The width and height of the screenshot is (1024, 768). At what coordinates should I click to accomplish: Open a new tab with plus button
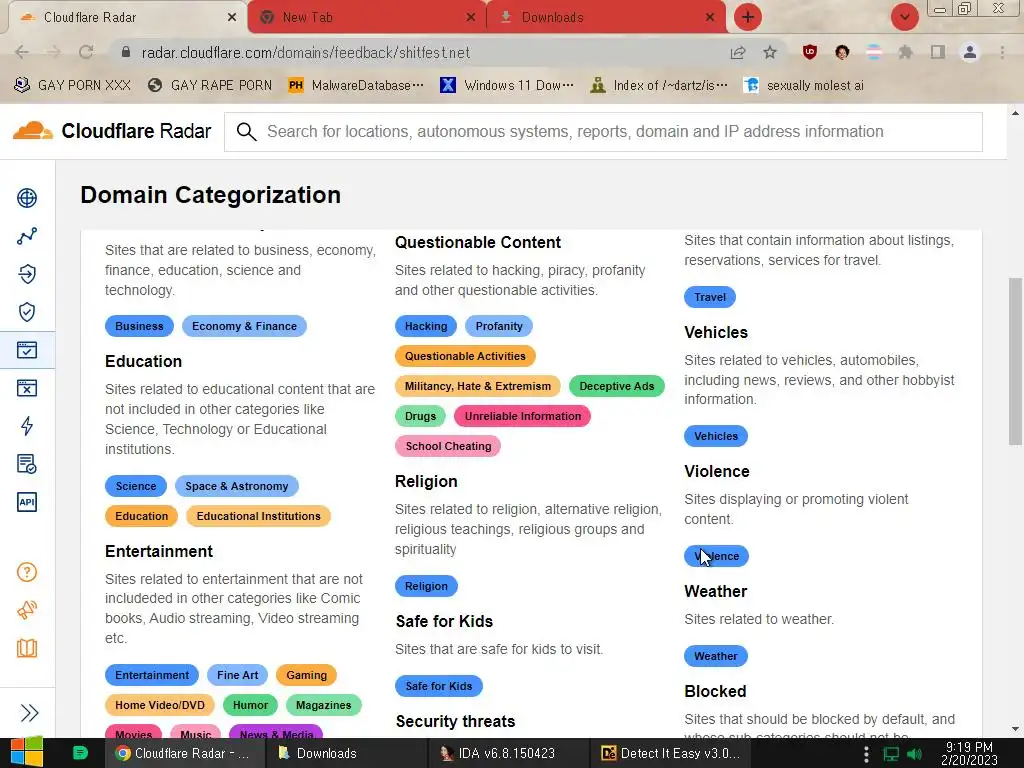(748, 17)
